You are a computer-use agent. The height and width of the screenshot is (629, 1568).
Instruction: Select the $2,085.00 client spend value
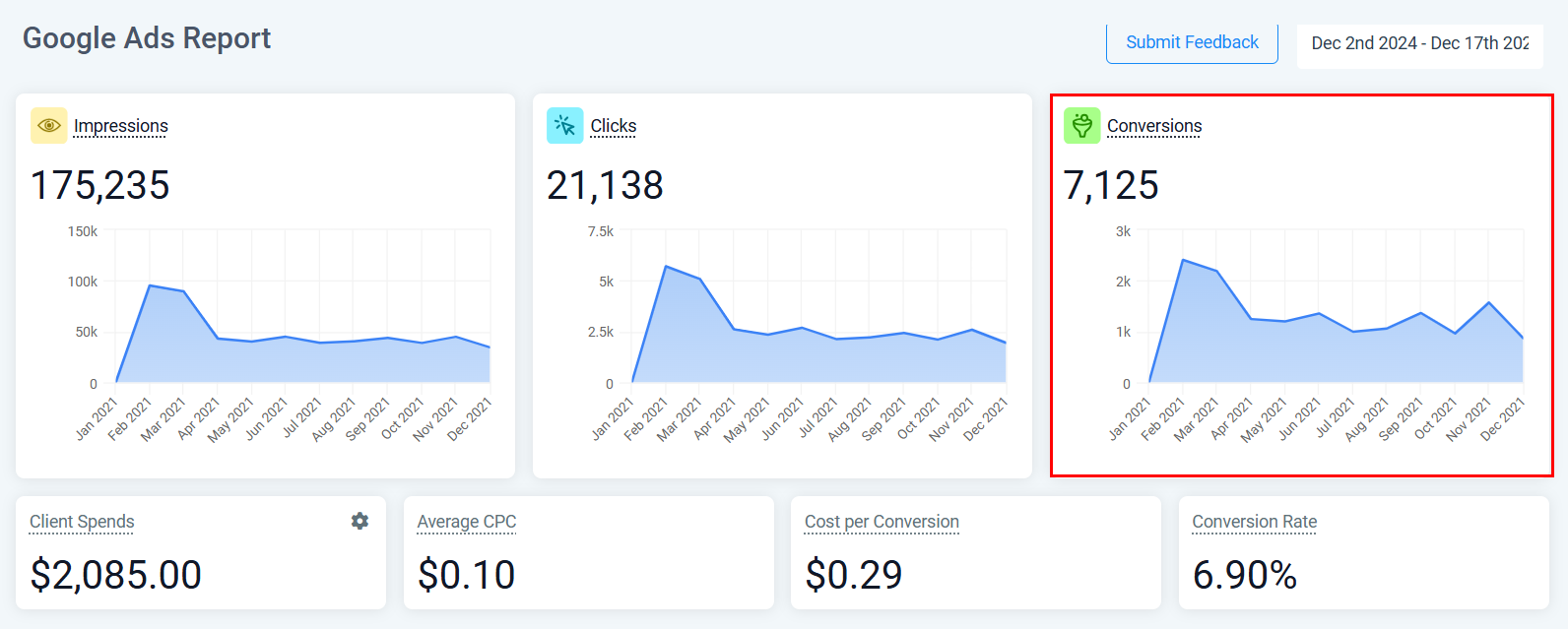[x=116, y=575]
